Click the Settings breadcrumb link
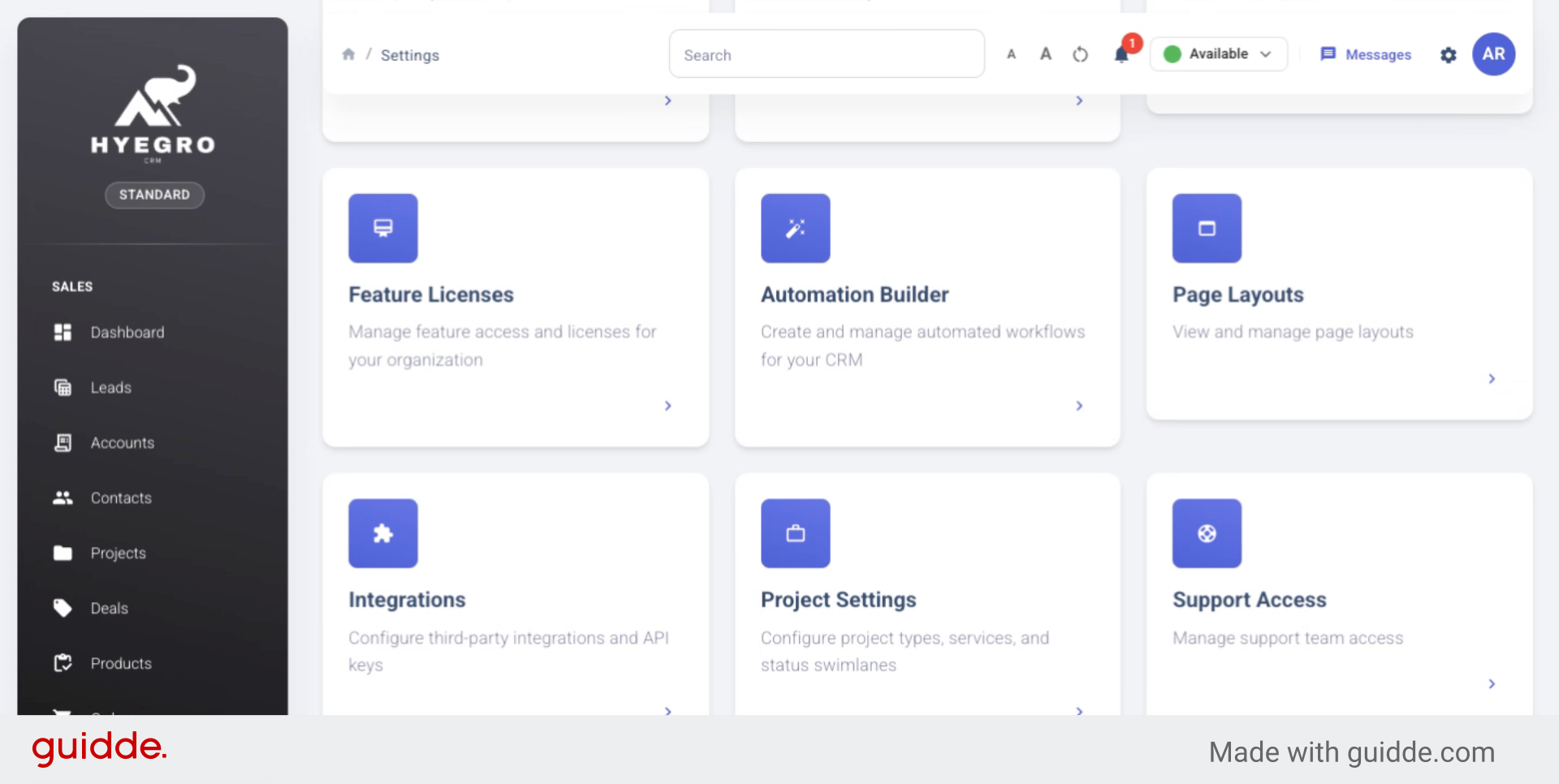 pos(410,55)
